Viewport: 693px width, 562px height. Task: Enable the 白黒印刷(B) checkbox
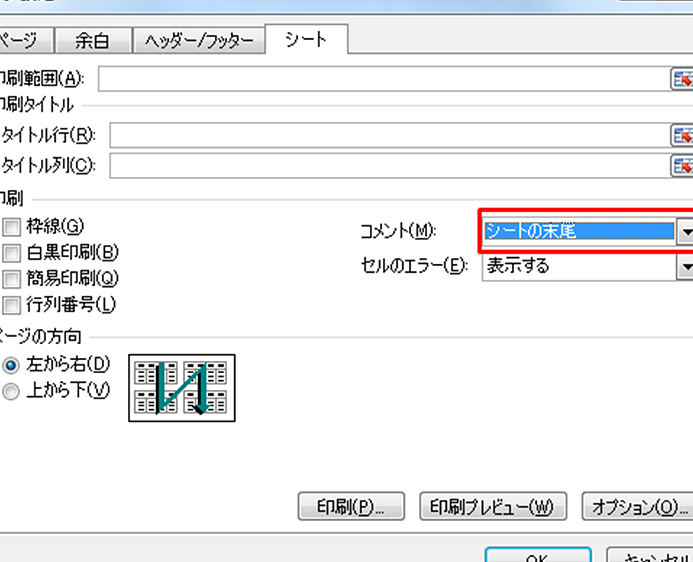pyautogui.click(x=11, y=253)
